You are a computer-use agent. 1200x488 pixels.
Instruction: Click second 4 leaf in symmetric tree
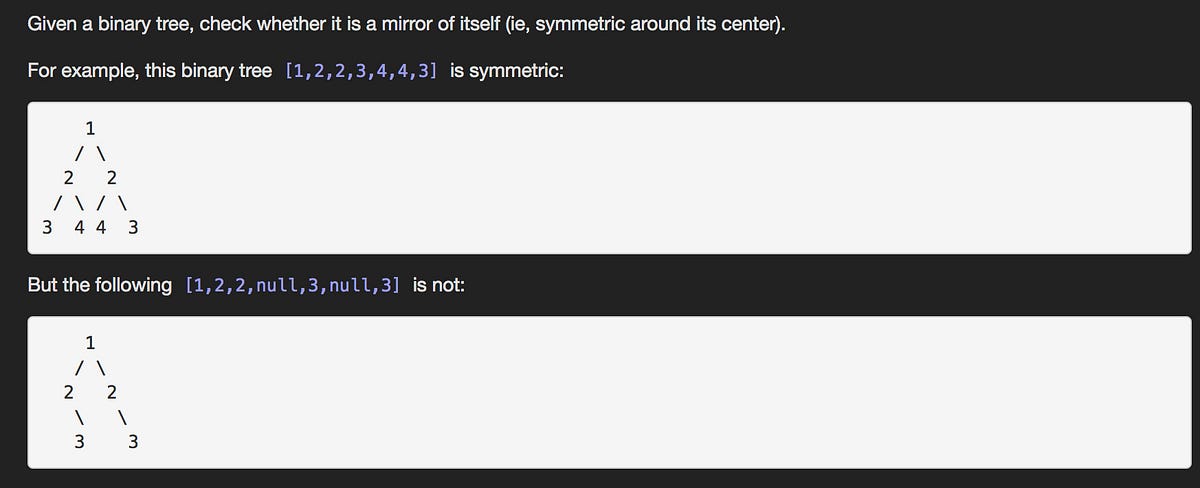point(101,227)
